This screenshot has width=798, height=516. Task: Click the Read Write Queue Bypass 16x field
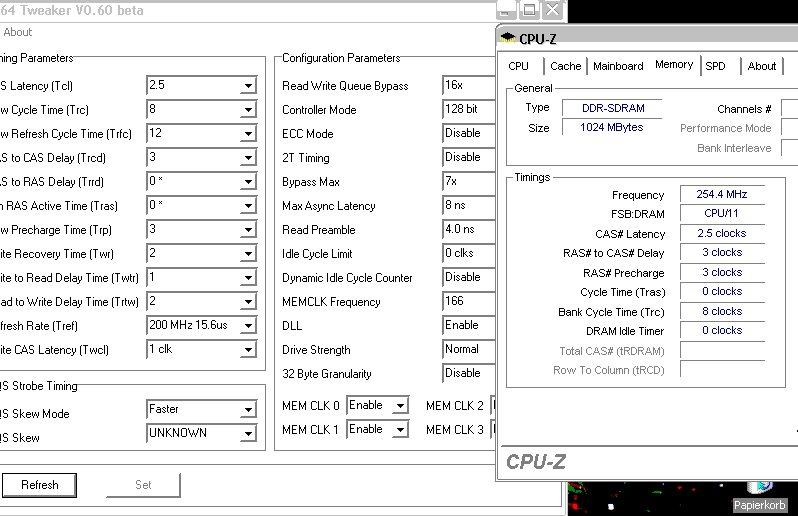[469, 85]
